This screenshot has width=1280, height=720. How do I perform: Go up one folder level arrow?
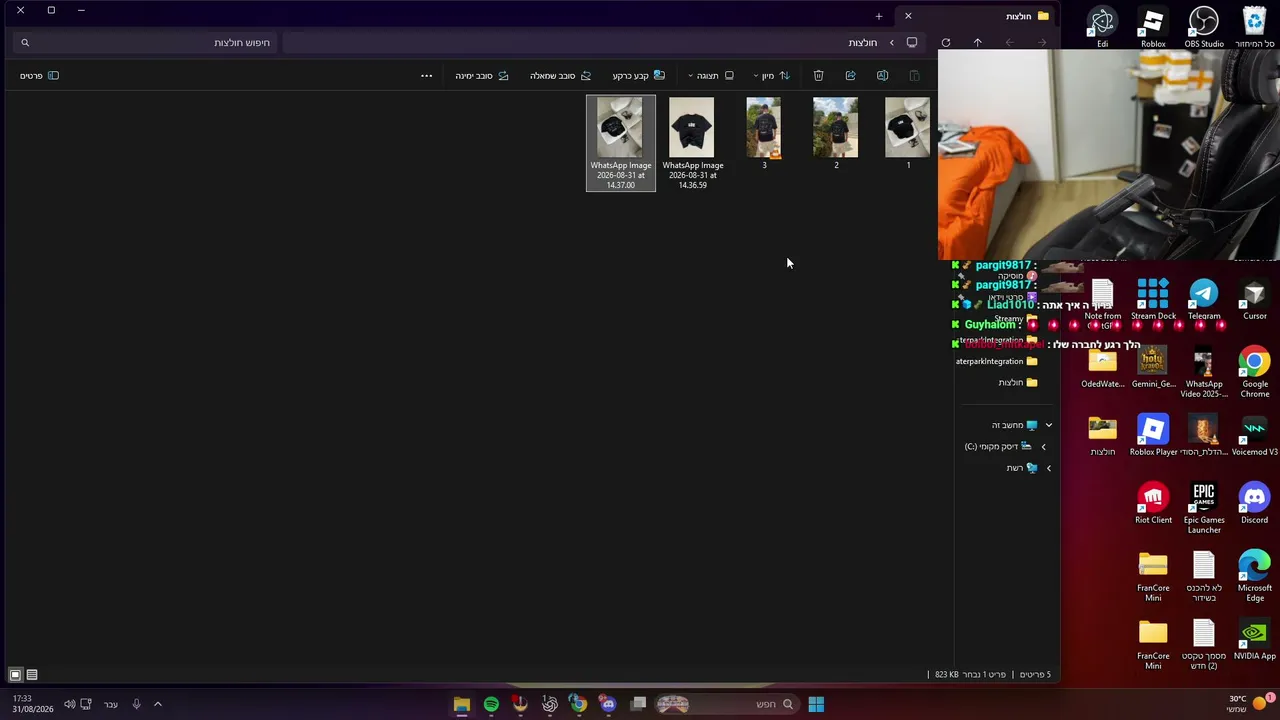click(x=977, y=43)
